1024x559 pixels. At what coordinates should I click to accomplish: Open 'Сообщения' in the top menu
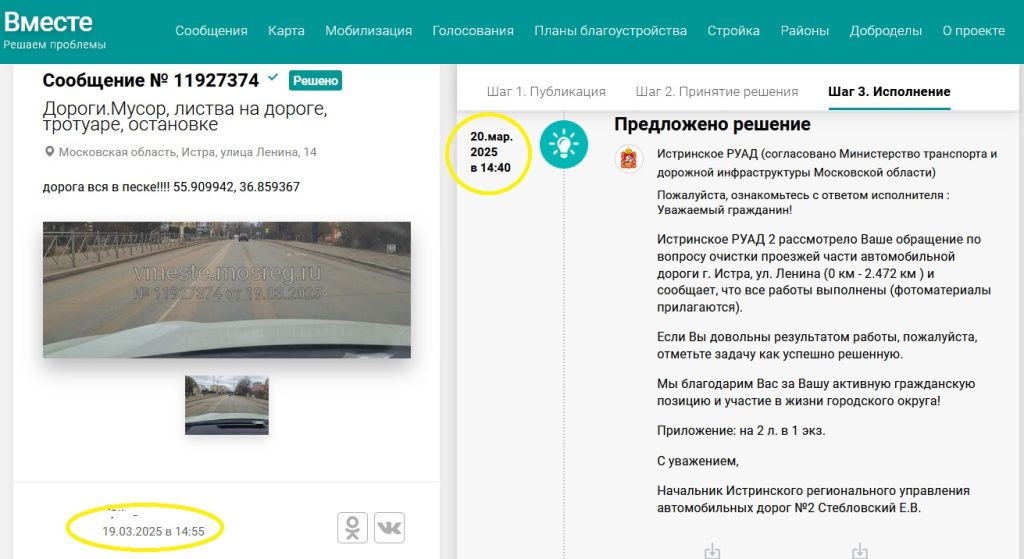[x=211, y=30]
